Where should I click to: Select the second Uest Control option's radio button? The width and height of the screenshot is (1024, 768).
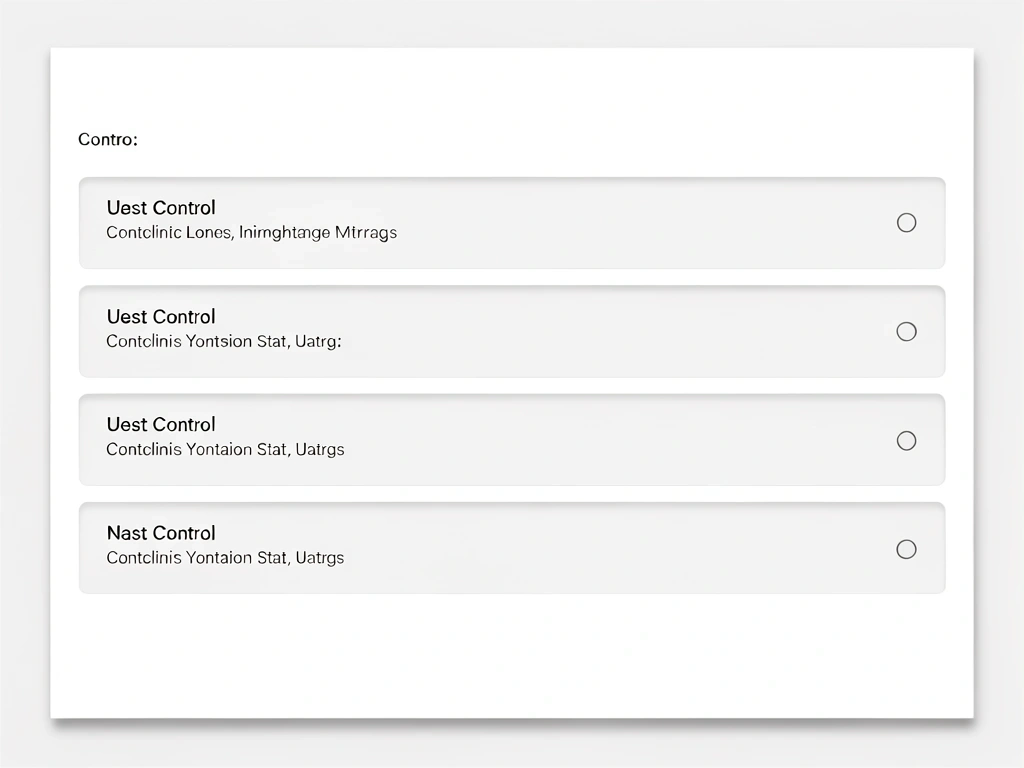pos(906,331)
